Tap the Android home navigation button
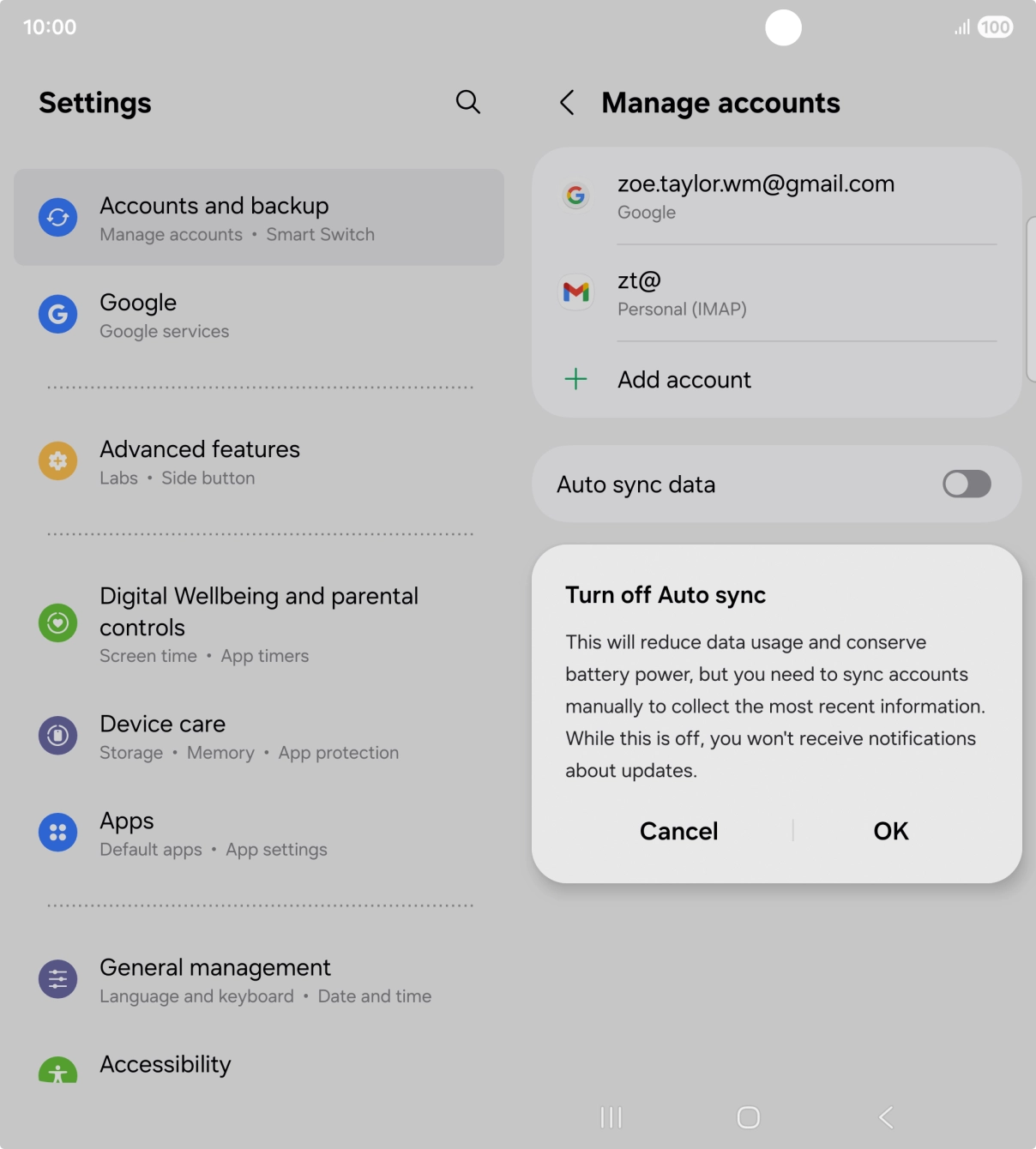Image resolution: width=1036 pixels, height=1149 pixels. 749,1117
